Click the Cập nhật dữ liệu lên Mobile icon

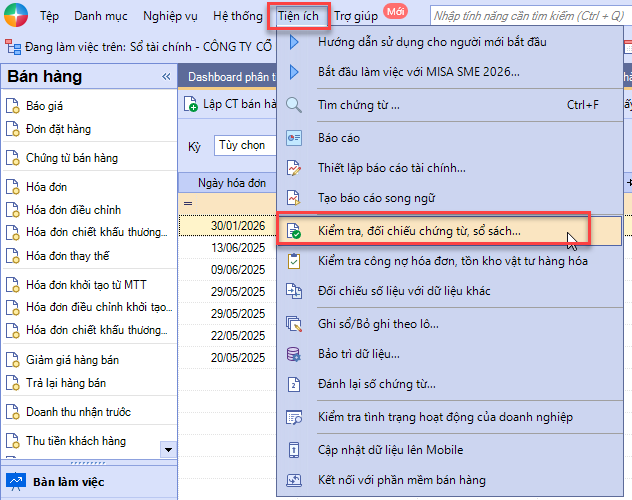[294, 450]
